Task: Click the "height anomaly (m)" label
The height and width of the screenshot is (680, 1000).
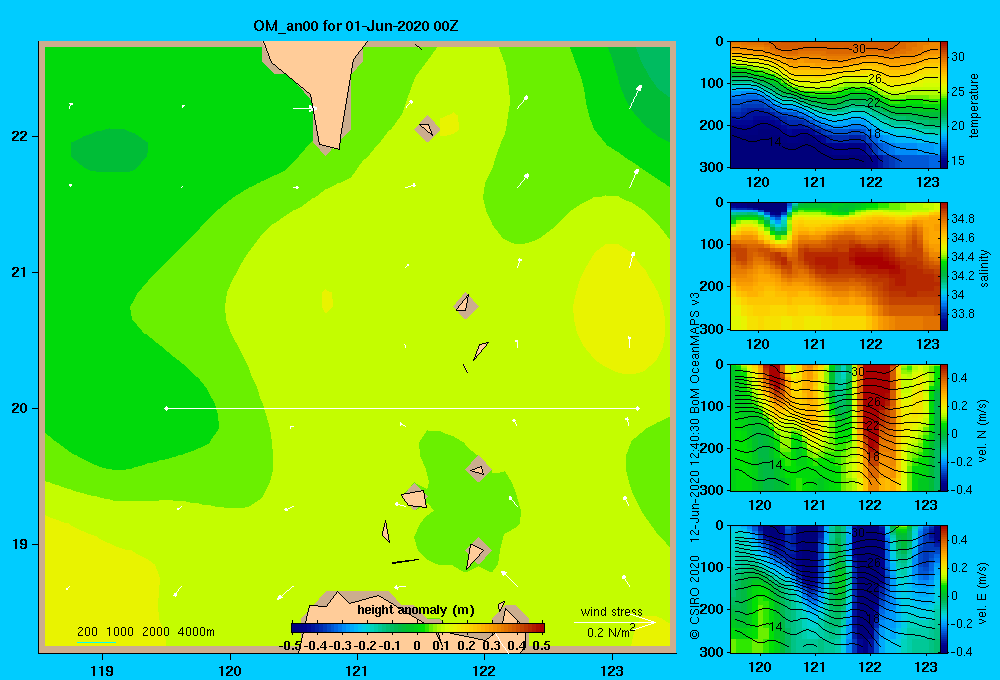Action: 416,610
